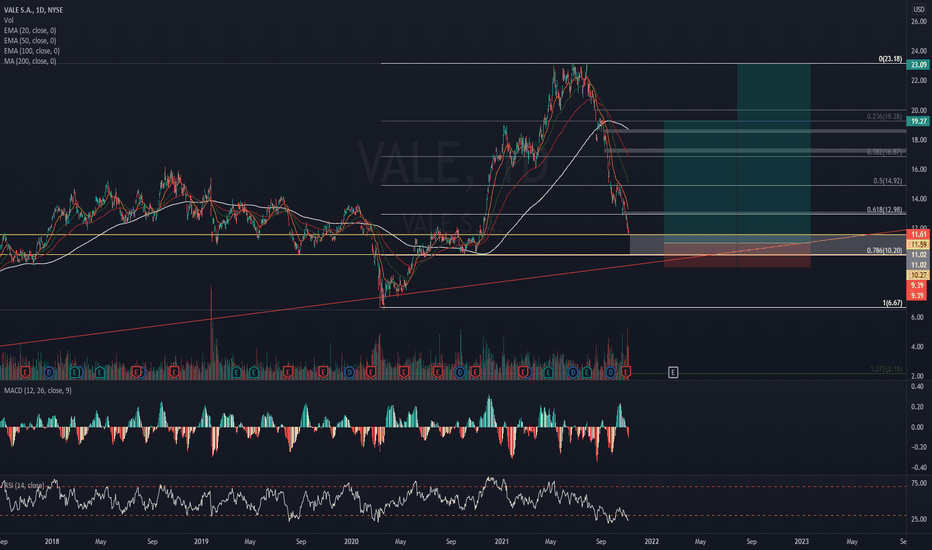The width and height of the screenshot is (932, 550).
Task: Click the red 11.61 price label
Action: pyautogui.click(x=918, y=235)
